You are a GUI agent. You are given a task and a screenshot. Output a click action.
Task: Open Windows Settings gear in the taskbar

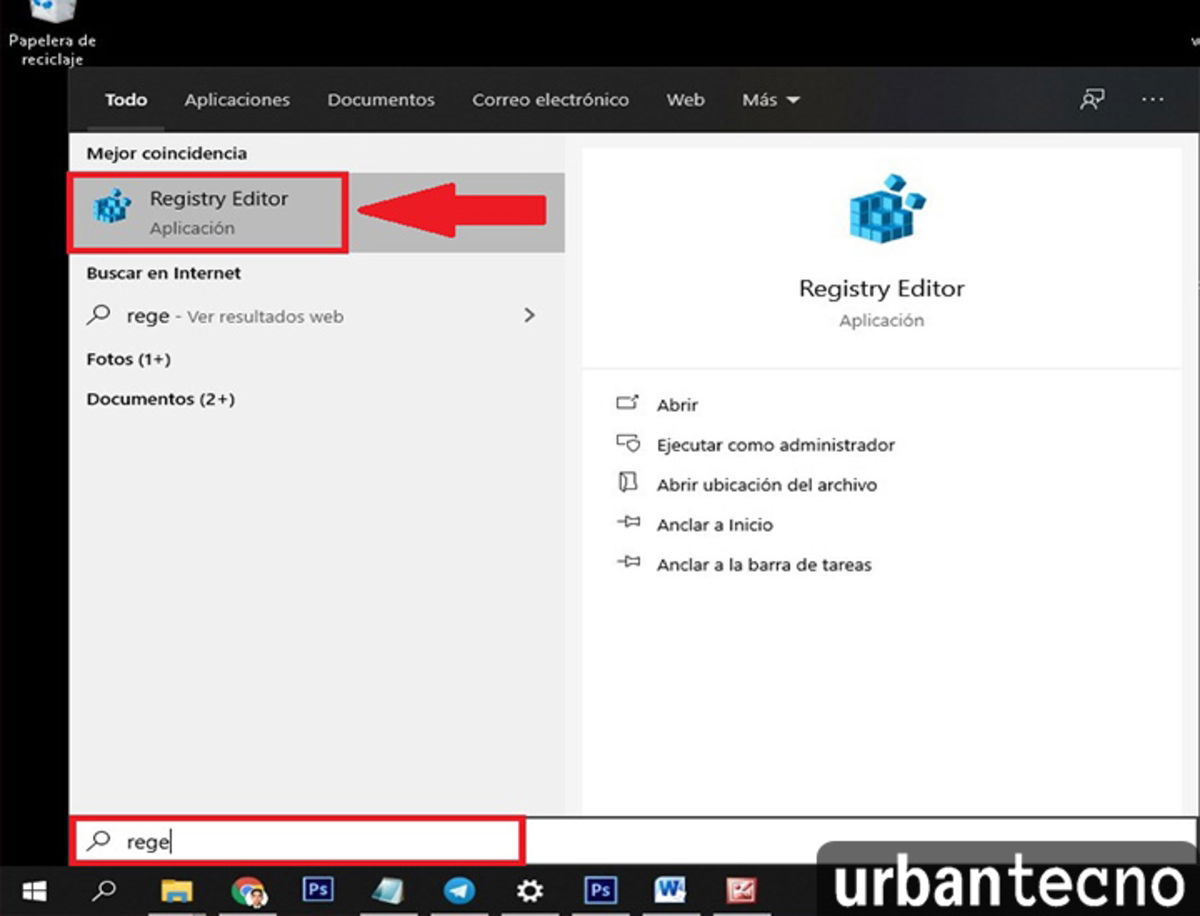530,890
